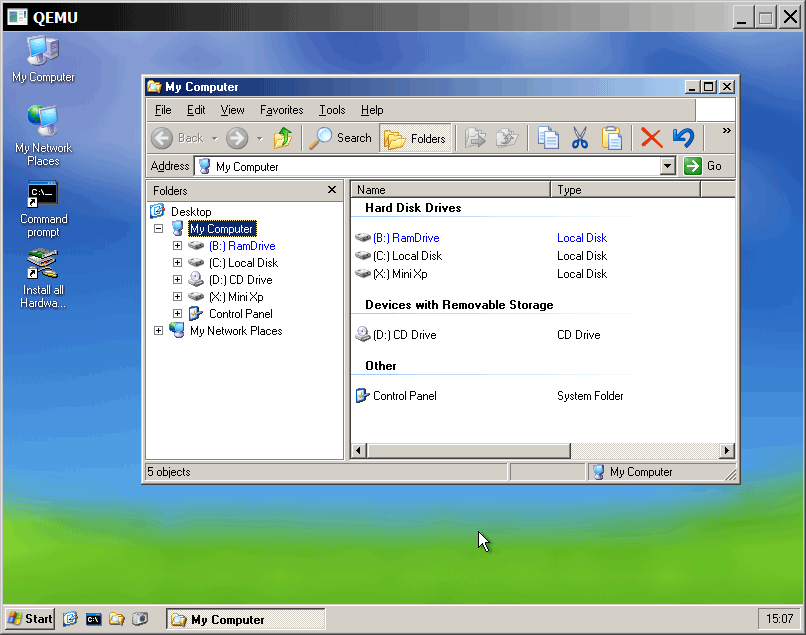Click the Up folder toolbar icon
806x635 pixels.
[x=283, y=138]
